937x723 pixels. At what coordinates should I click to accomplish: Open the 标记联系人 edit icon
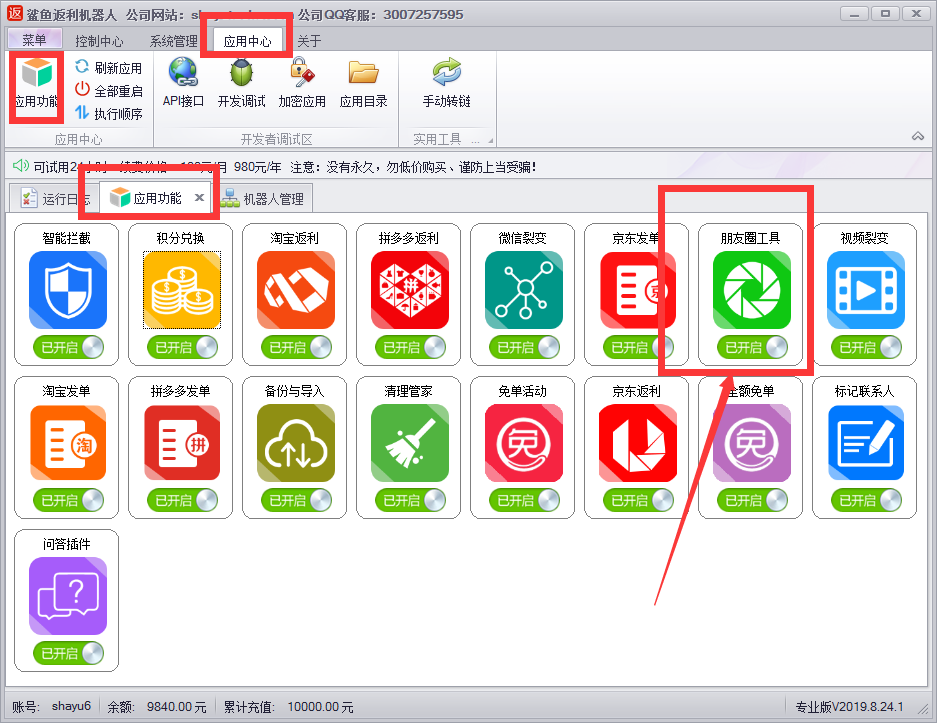tap(866, 443)
